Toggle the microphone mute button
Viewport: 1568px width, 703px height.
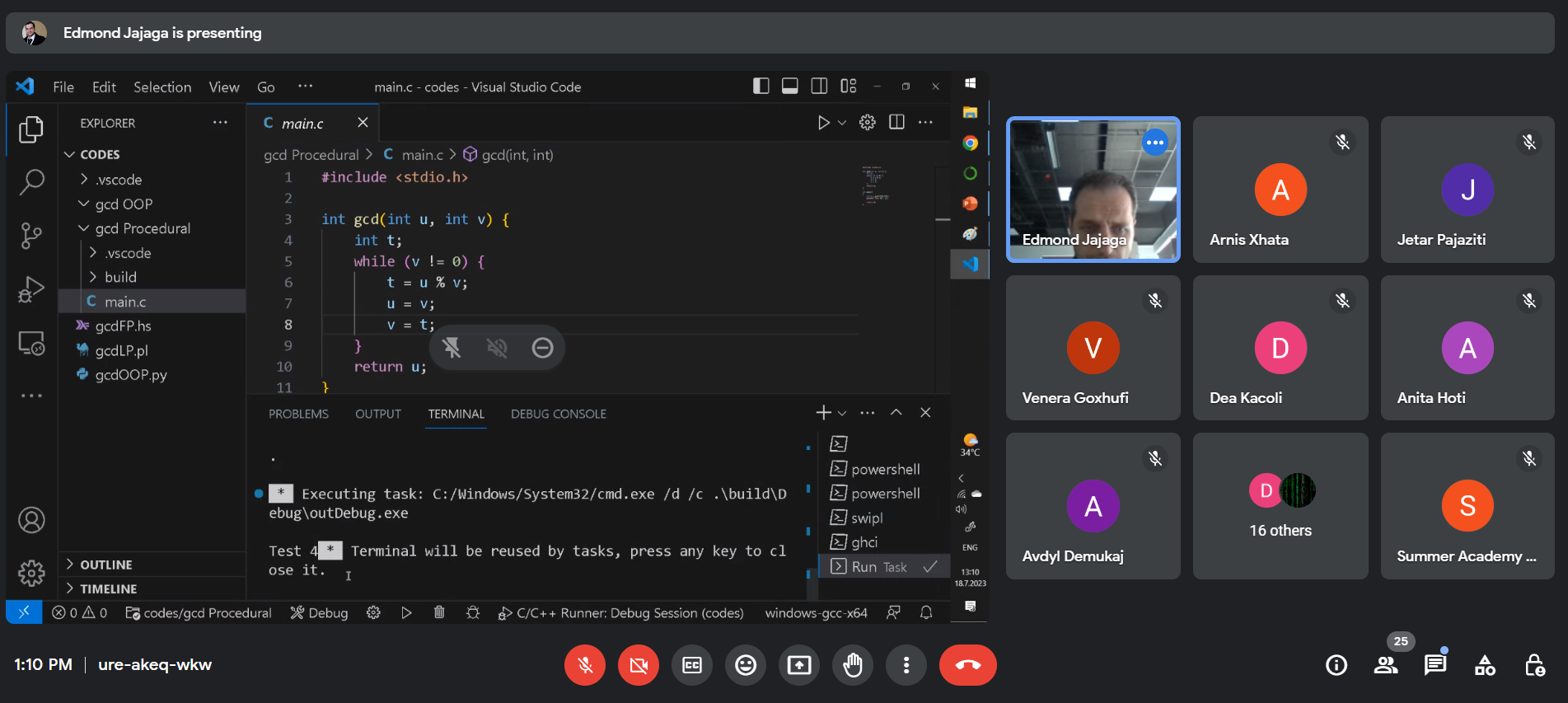585,665
